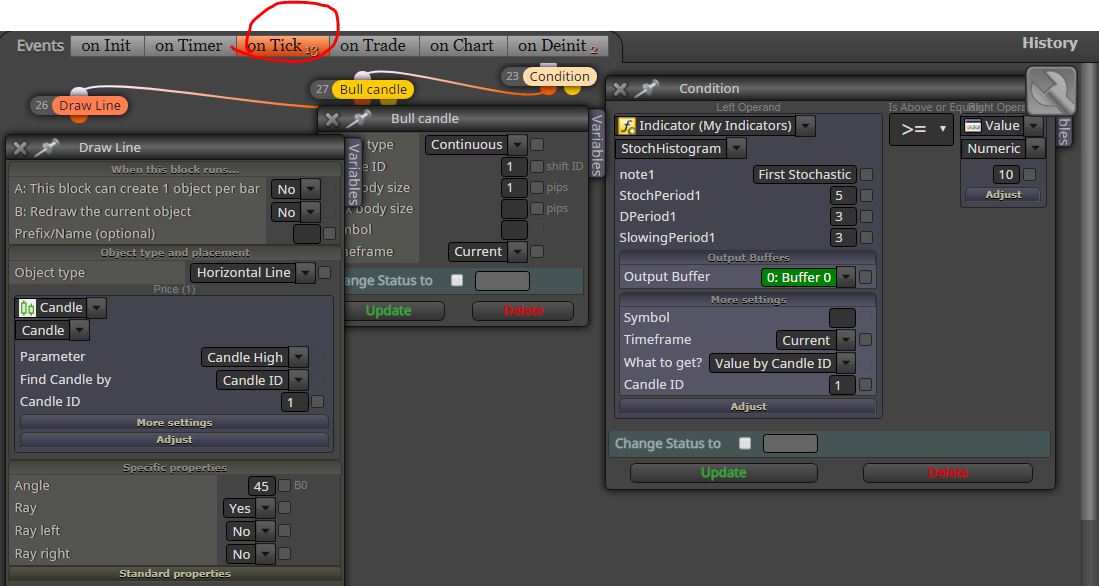Screen dimensions: 1099x586
Task: Open the >= comparison operator dropdown
Action: [x=921, y=130]
